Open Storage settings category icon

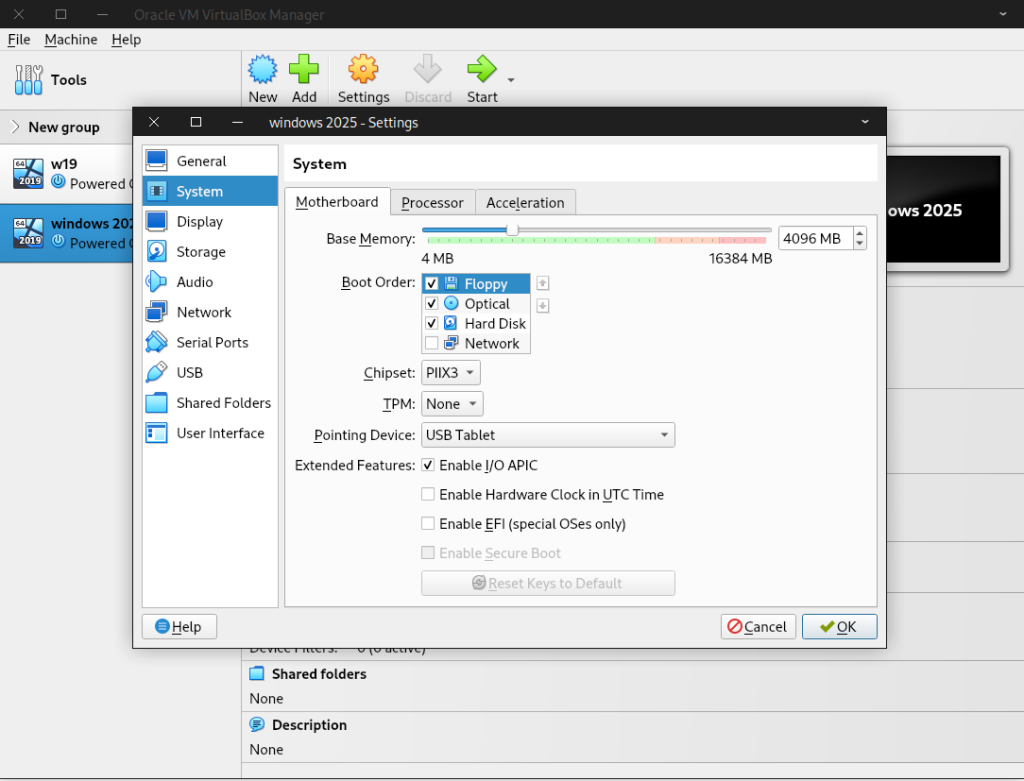157,251
